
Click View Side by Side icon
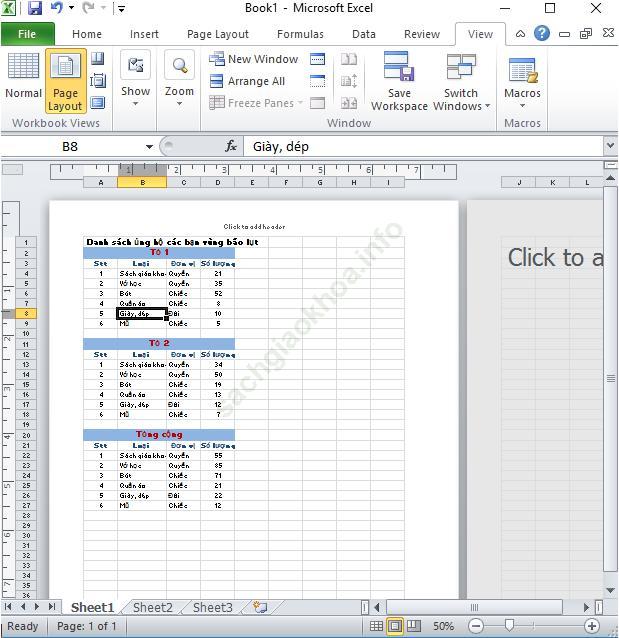pyautogui.click(x=349, y=59)
